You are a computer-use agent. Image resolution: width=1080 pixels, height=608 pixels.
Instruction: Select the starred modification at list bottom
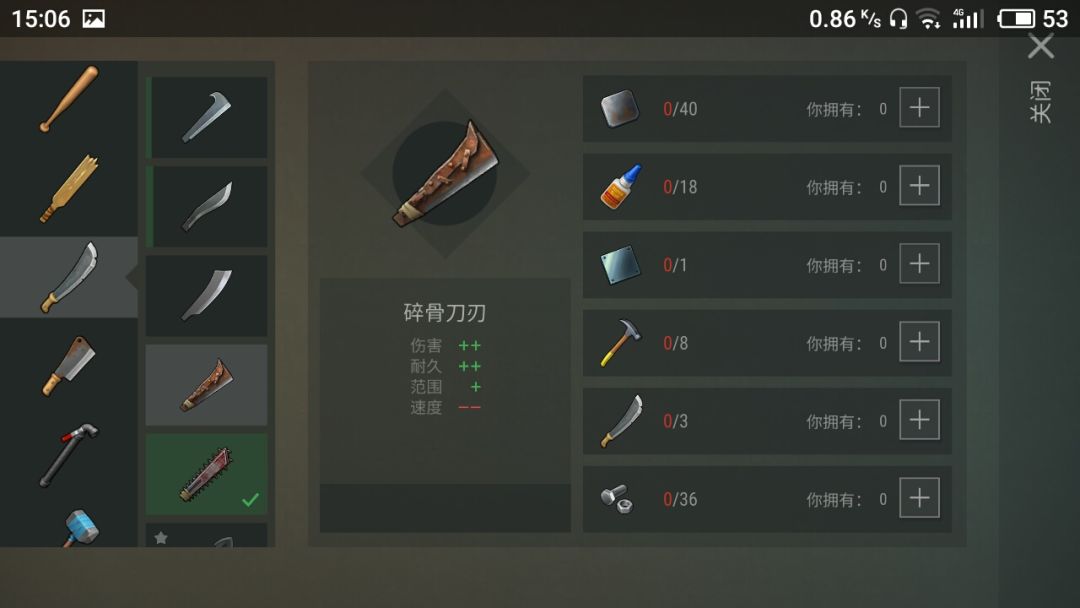click(x=207, y=535)
